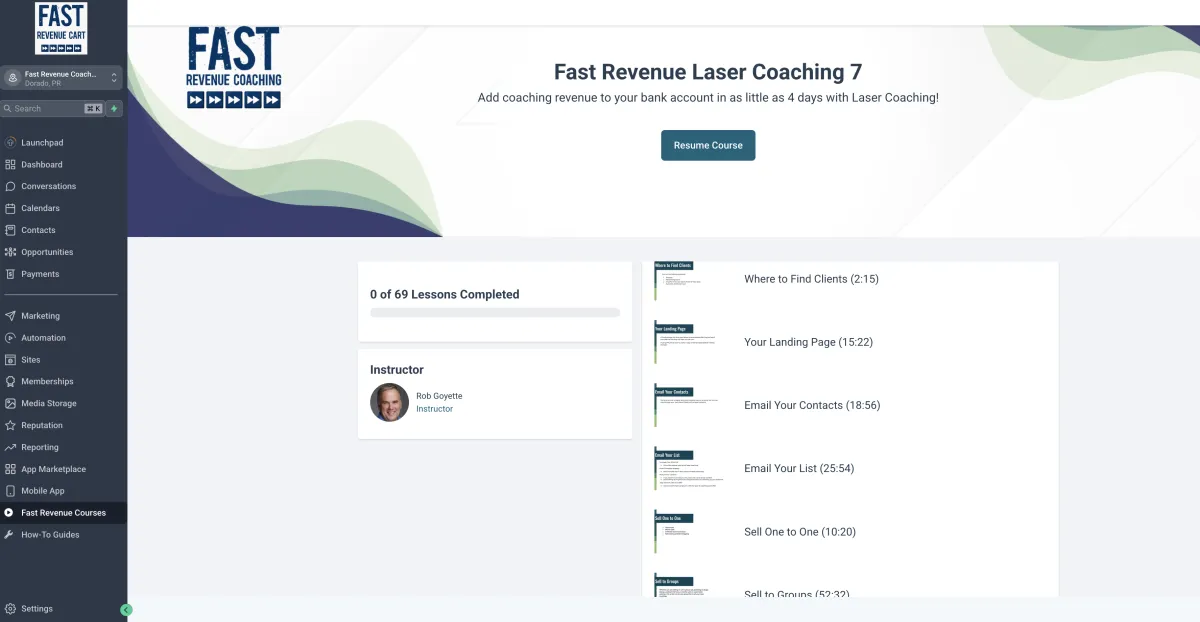The image size is (1200, 622).
Task: Click the Contacts icon in the sidebar
Action: click(10, 231)
